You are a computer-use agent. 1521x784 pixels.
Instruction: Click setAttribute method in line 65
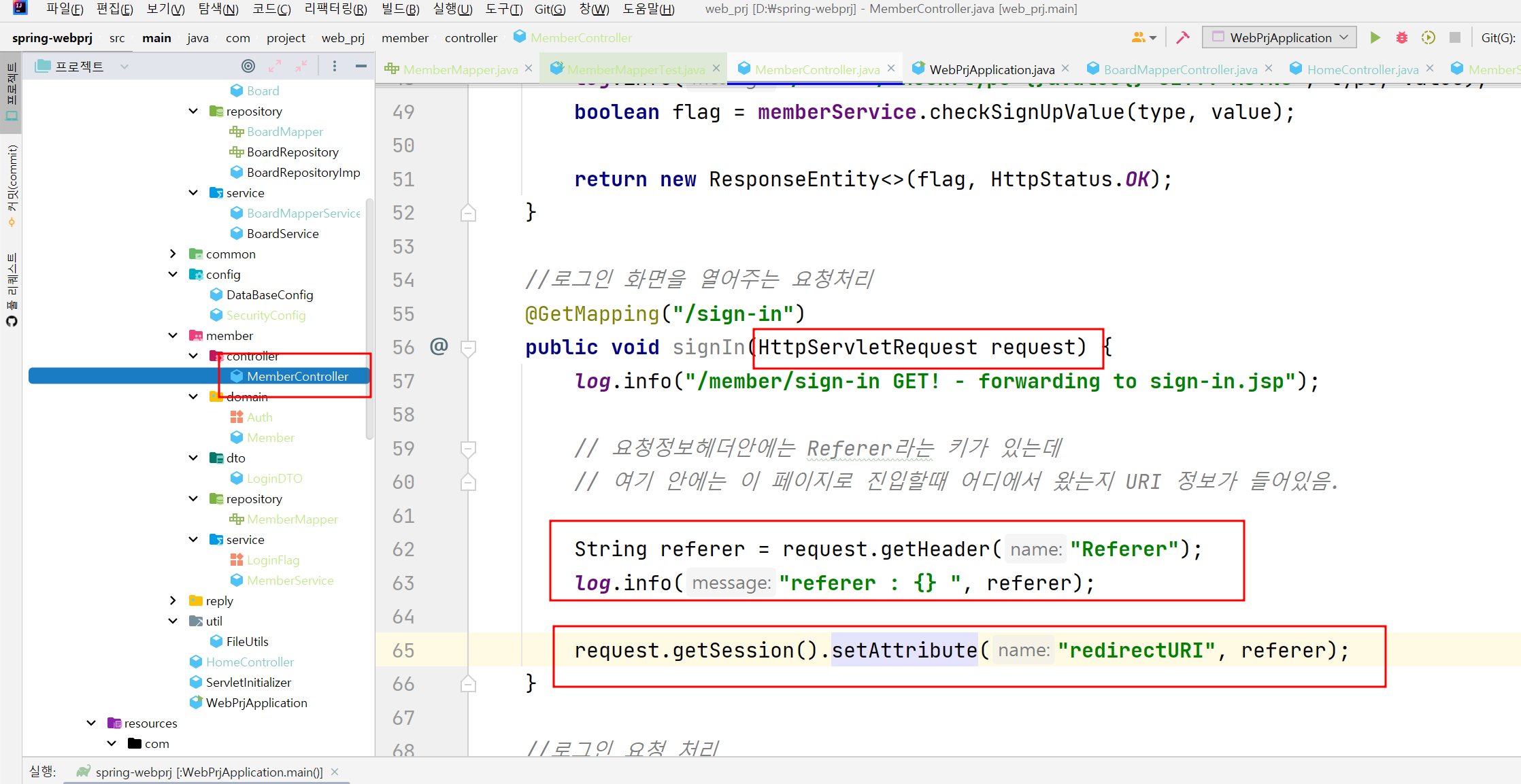904,650
